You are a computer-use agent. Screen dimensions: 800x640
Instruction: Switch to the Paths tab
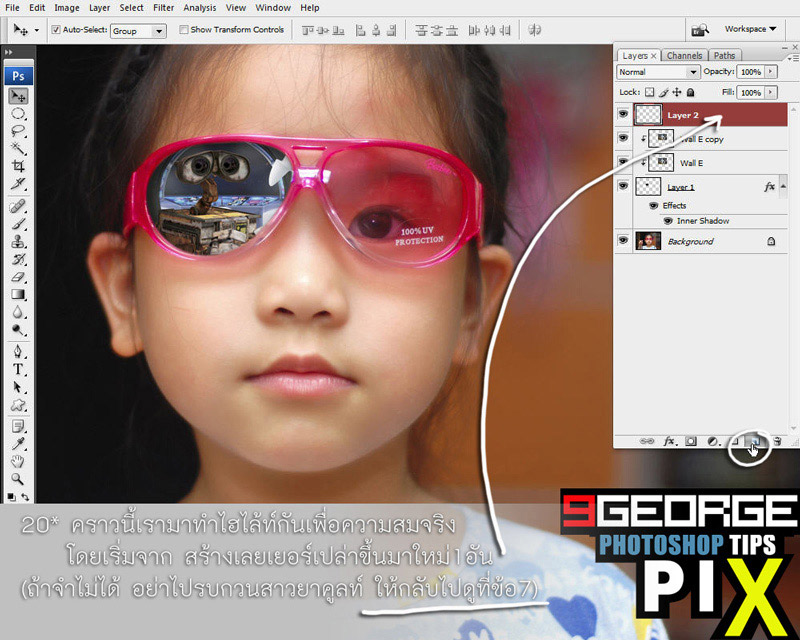[724, 56]
